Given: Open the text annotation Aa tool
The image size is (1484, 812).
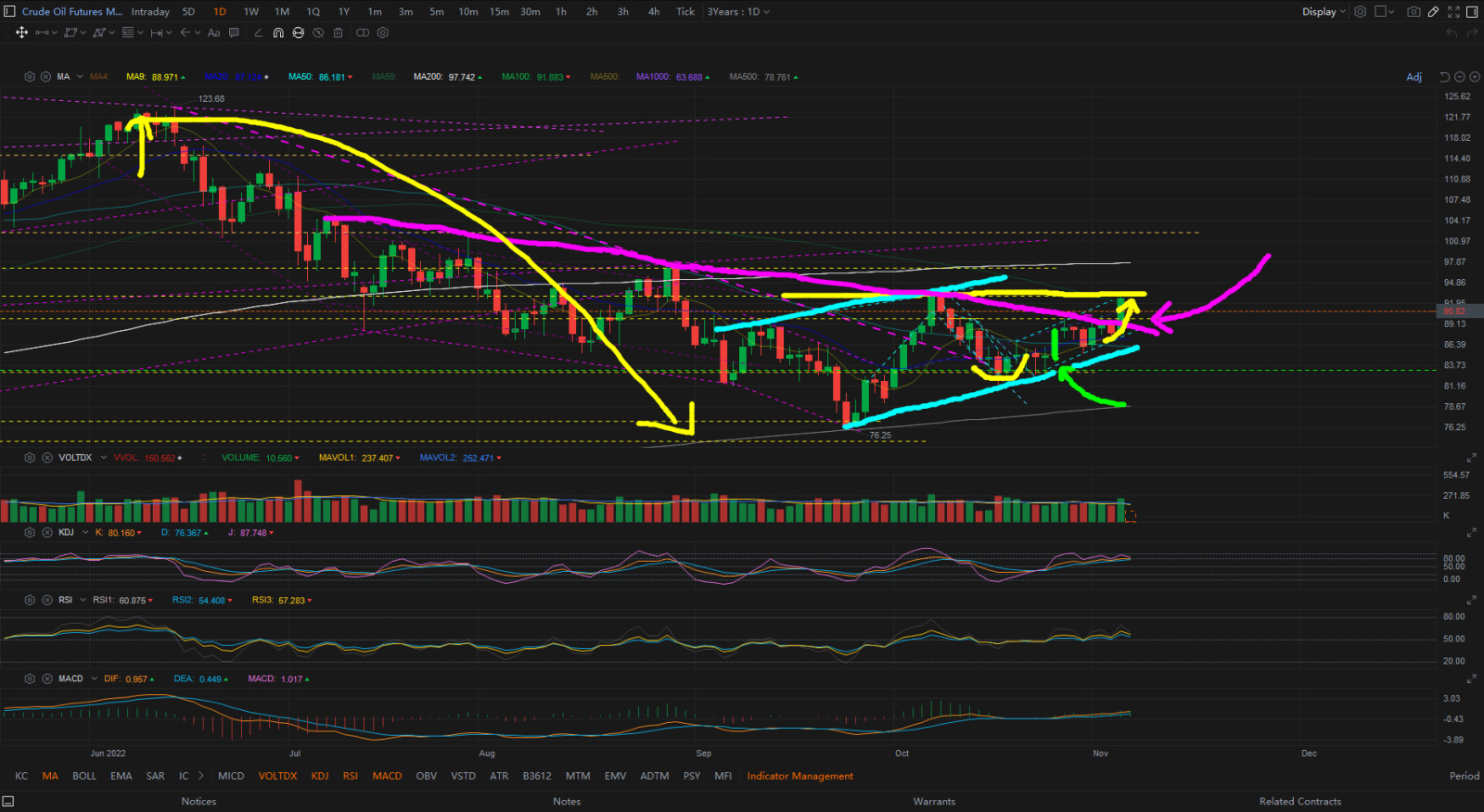Looking at the screenshot, I should [x=213, y=32].
